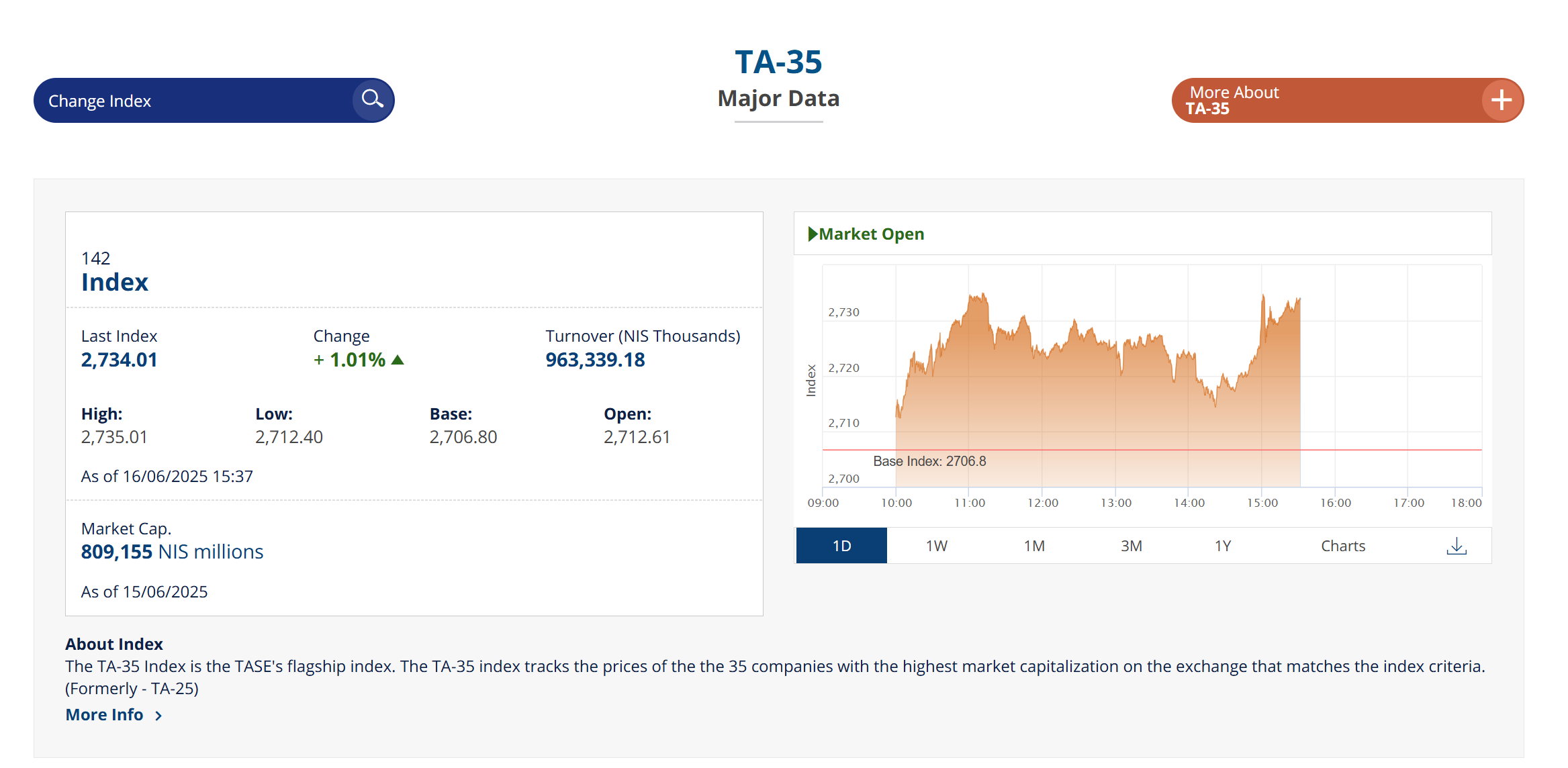Image resolution: width=1568 pixels, height=768 pixels.
Task: Click index number 142 above Index
Action: [x=95, y=258]
